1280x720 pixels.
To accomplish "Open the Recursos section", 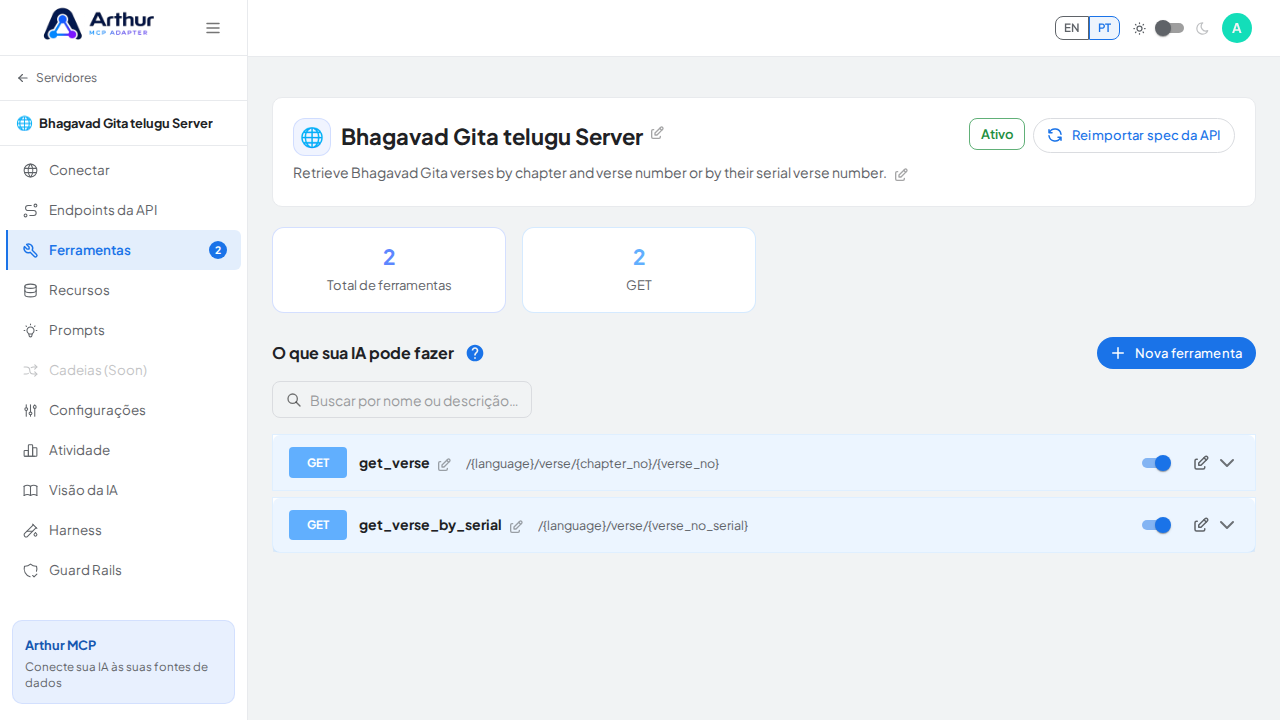I will [123, 290].
